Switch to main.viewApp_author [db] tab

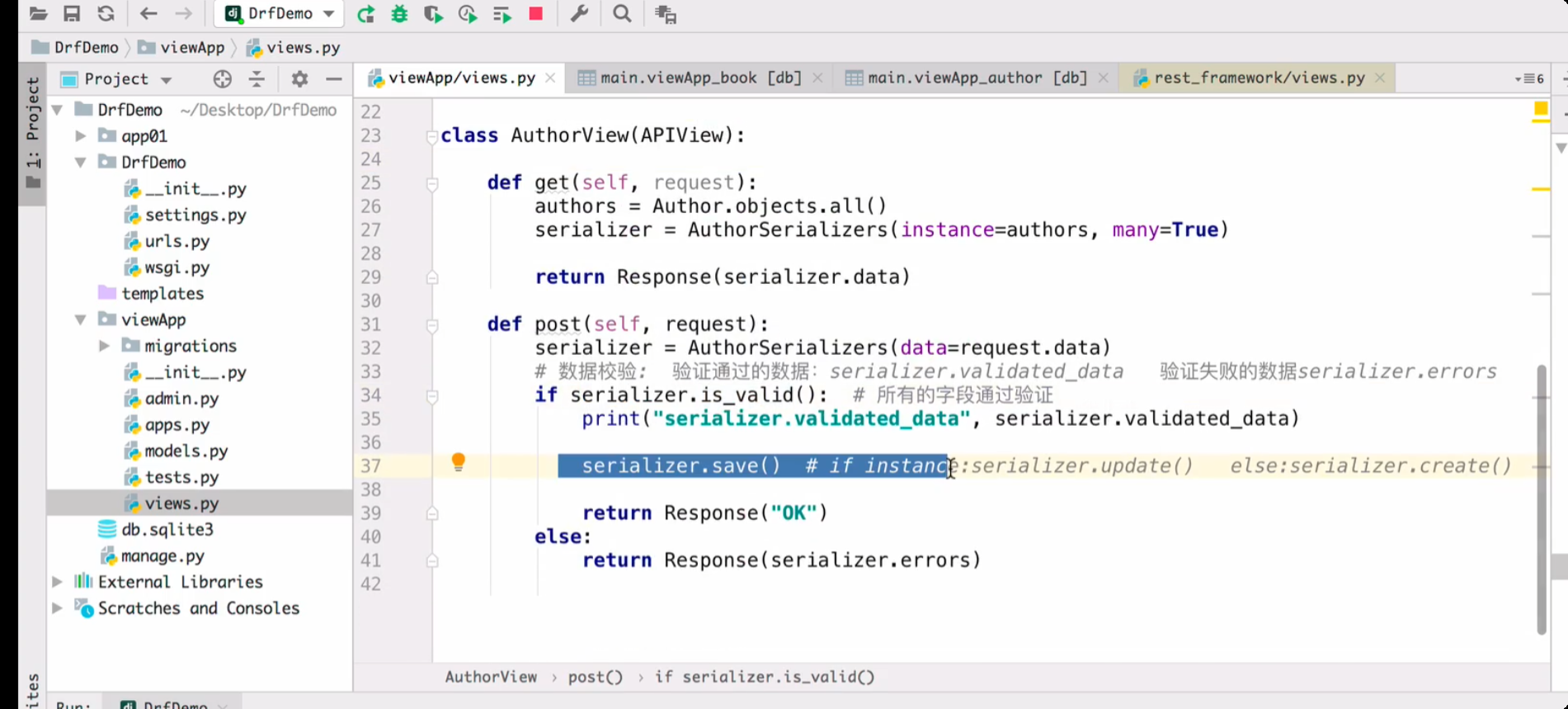[x=977, y=78]
